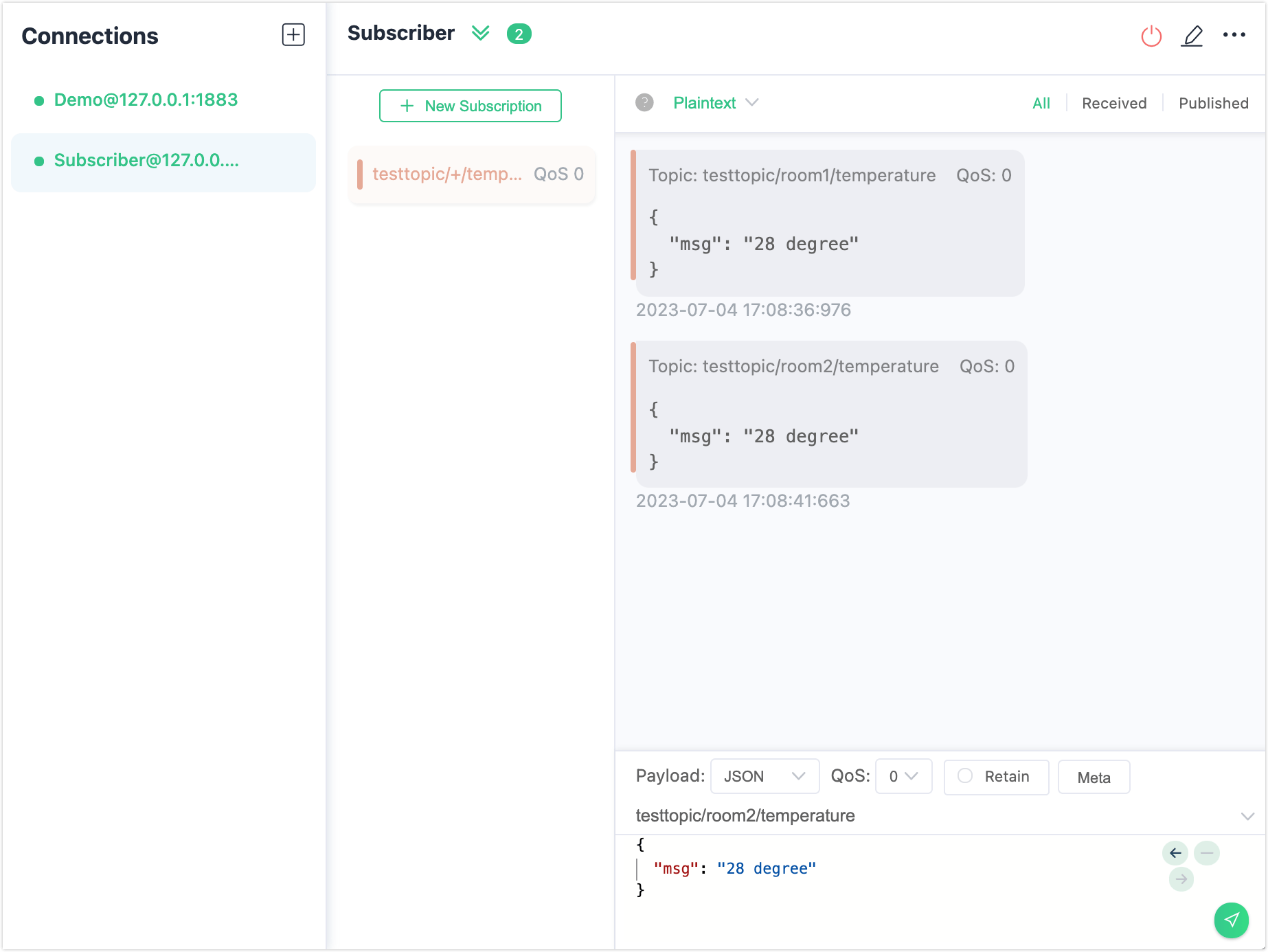
Task: Open the Plaintext format dropdown
Action: tap(714, 102)
